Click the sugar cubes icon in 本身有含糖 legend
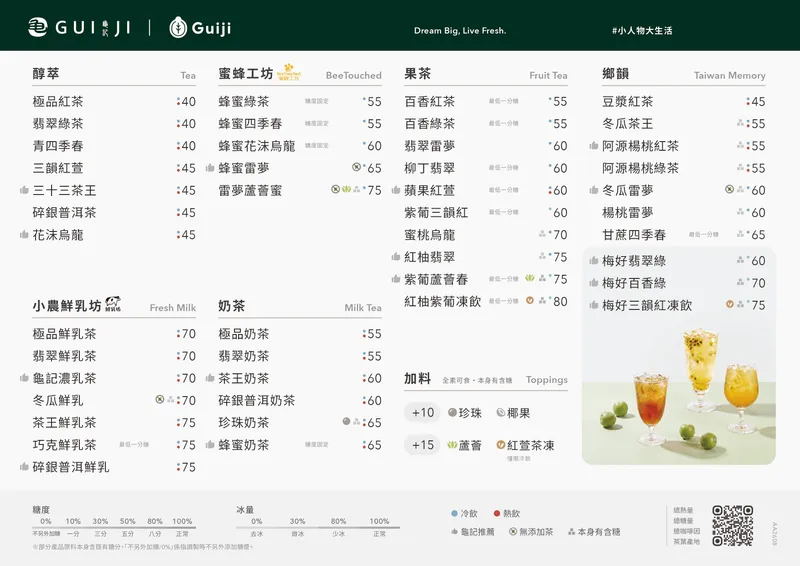The image size is (800, 566). click(x=571, y=532)
